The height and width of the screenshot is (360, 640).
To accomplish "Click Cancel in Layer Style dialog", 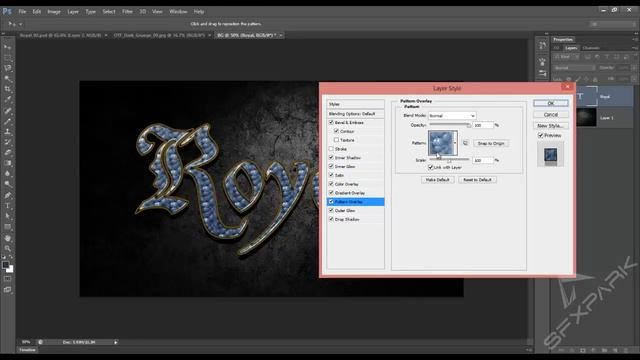I will 551,115.
